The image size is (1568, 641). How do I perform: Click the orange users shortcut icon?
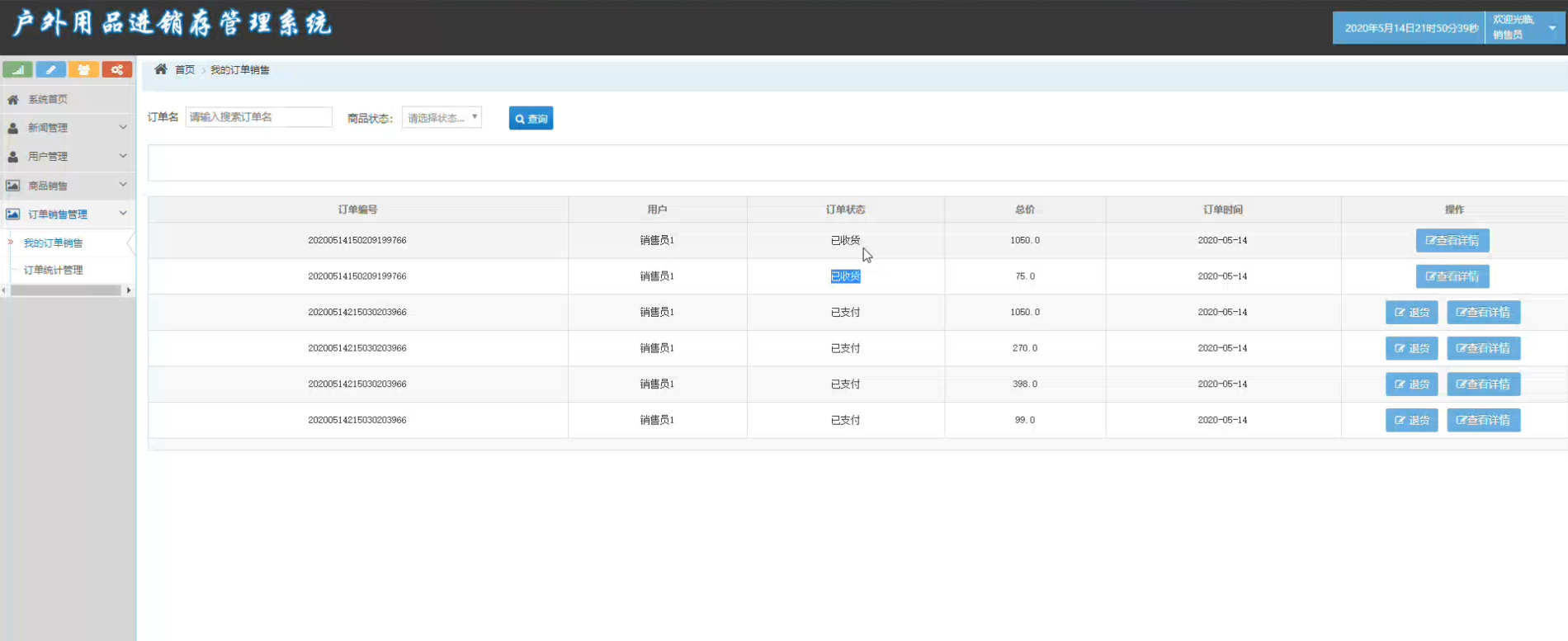pyautogui.click(x=83, y=70)
